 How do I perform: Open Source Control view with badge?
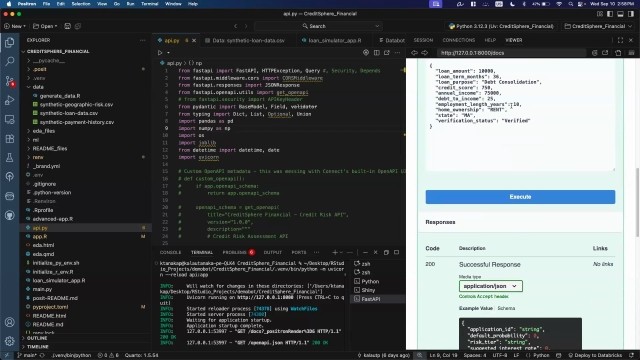[x=9, y=81]
